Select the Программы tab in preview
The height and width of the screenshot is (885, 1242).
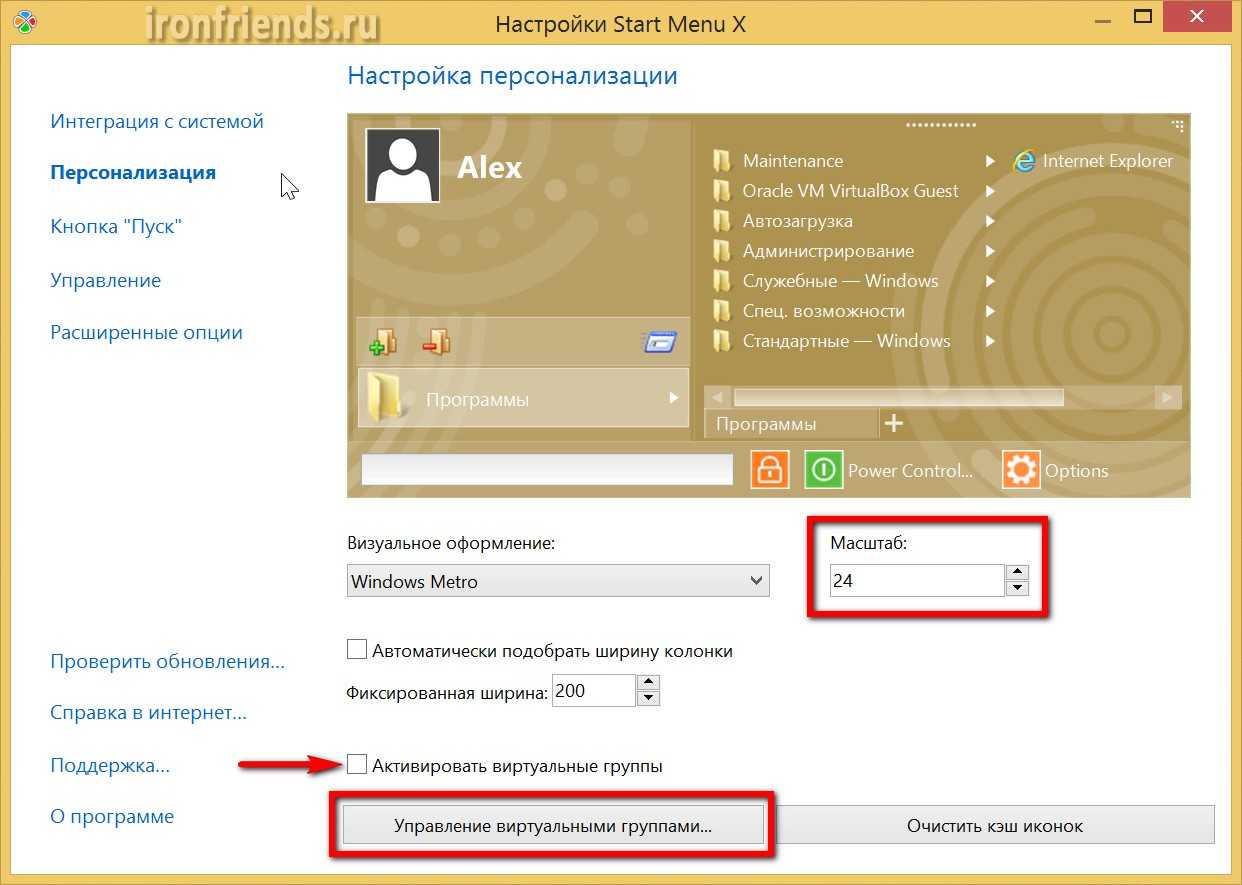pyautogui.click(x=791, y=424)
